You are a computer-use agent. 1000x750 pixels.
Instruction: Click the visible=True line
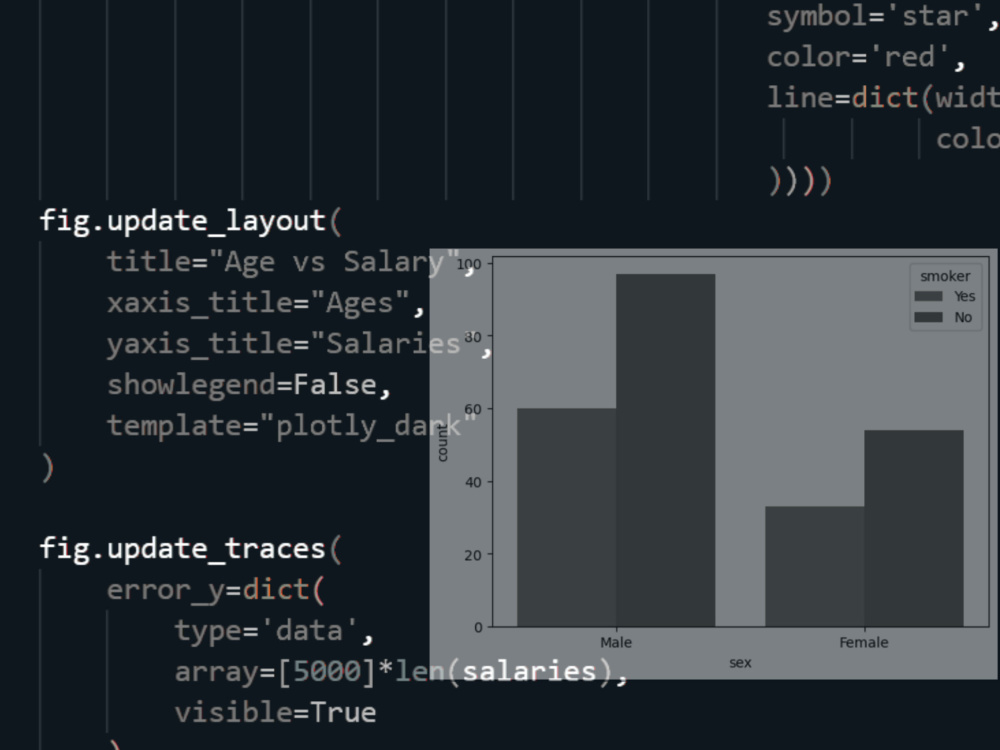[x=275, y=713]
